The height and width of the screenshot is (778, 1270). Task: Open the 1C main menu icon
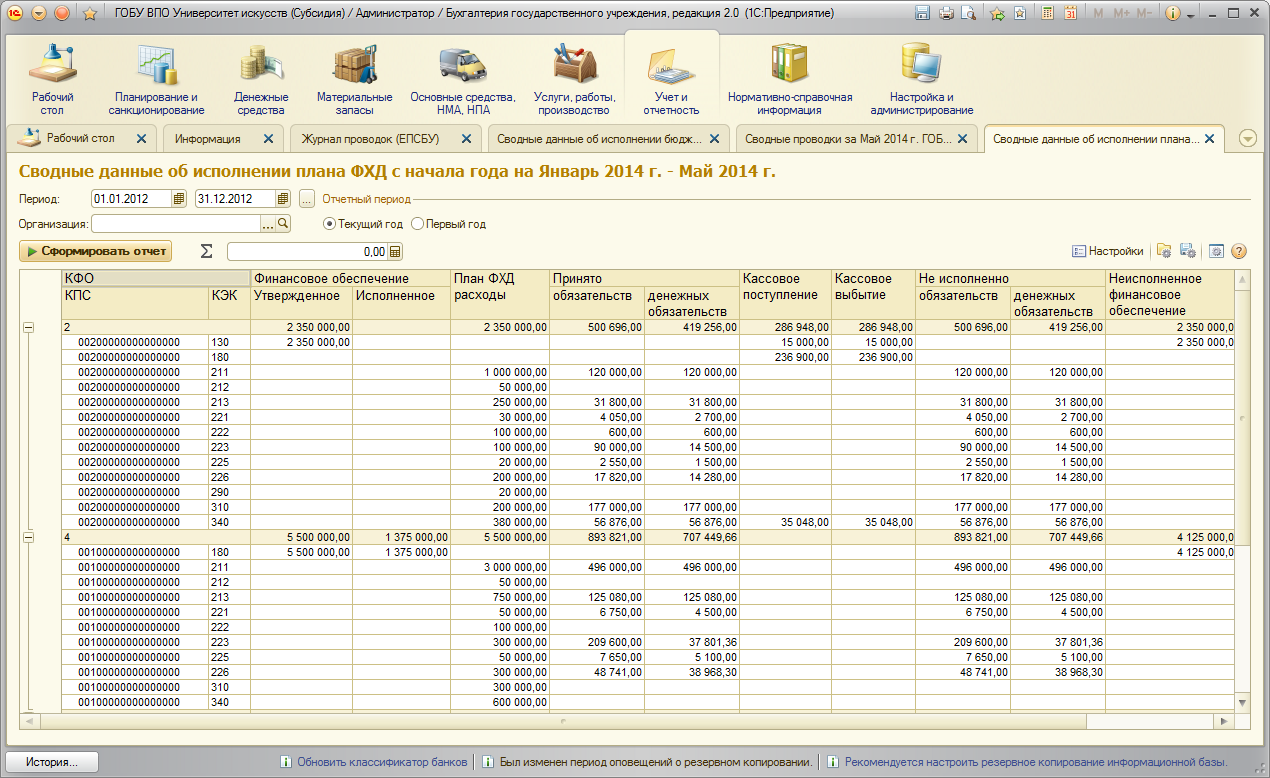pos(14,14)
